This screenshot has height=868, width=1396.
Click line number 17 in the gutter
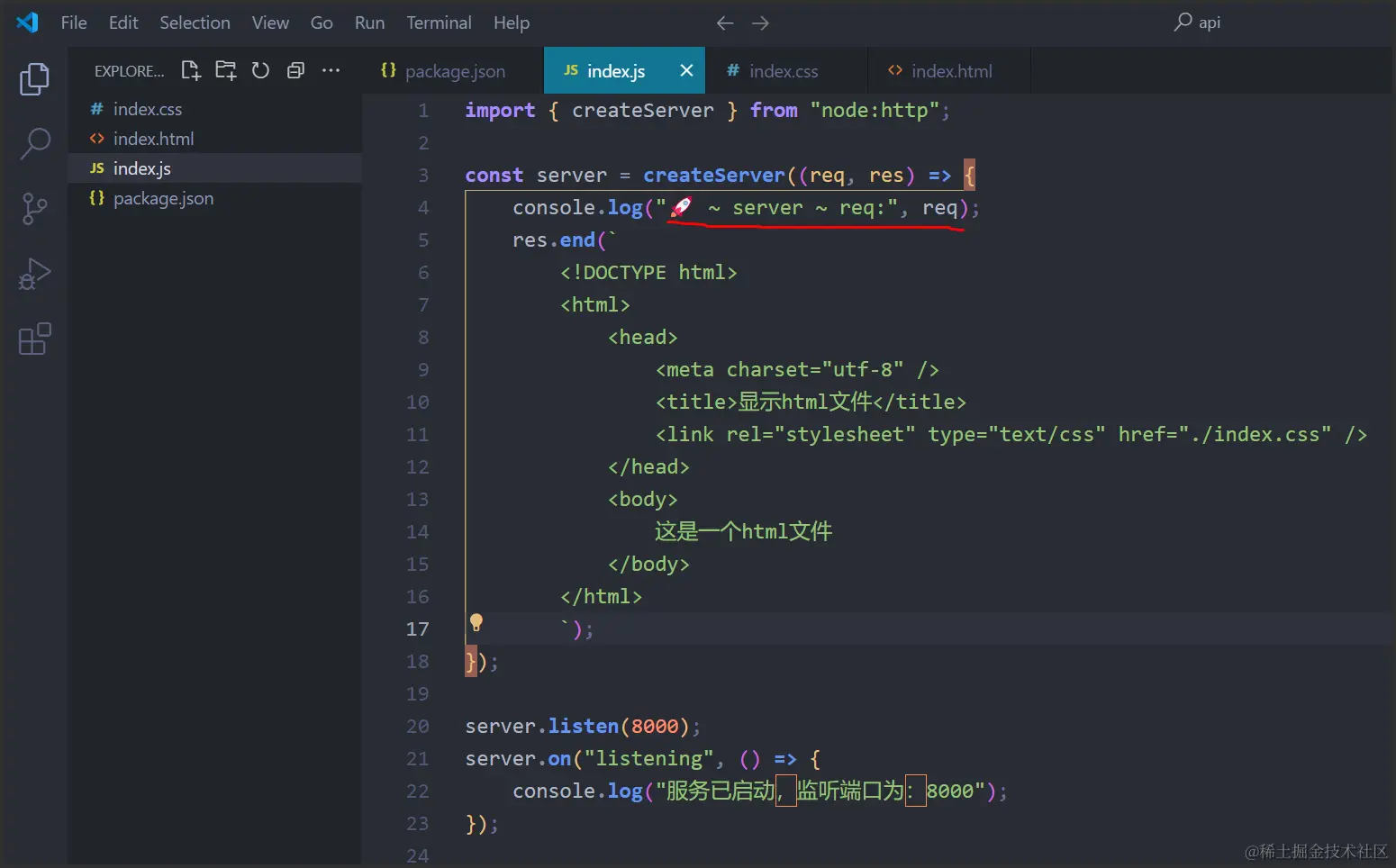tap(417, 629)
